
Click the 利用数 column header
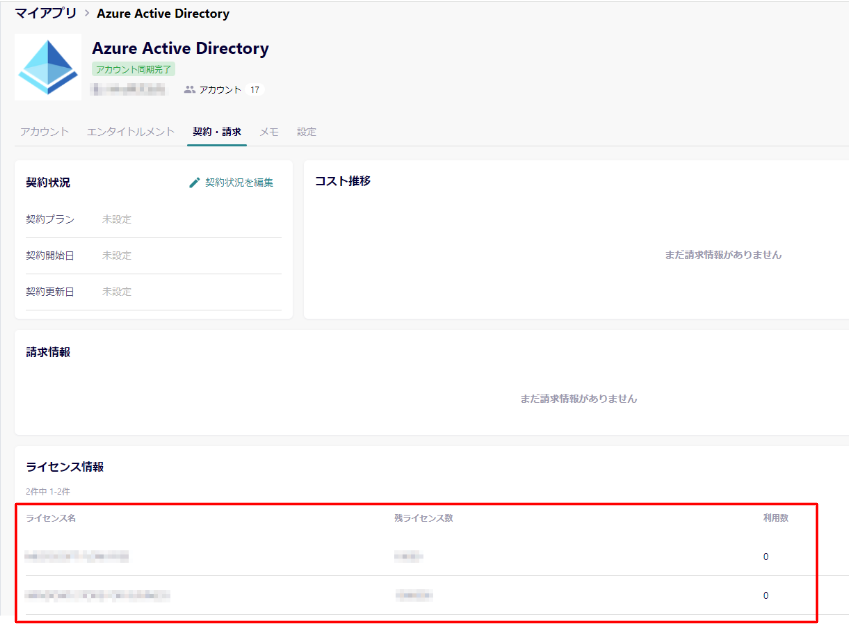click(776, 518)
